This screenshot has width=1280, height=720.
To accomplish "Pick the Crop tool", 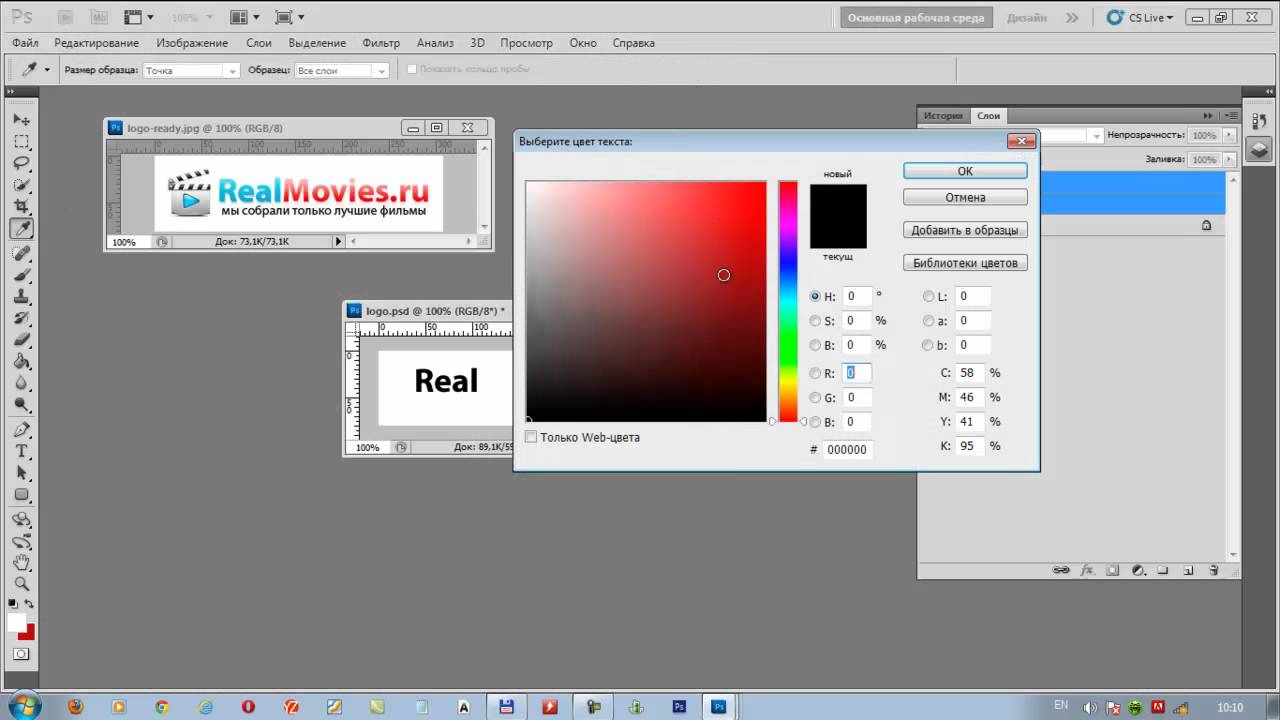I will coord(21,207).
